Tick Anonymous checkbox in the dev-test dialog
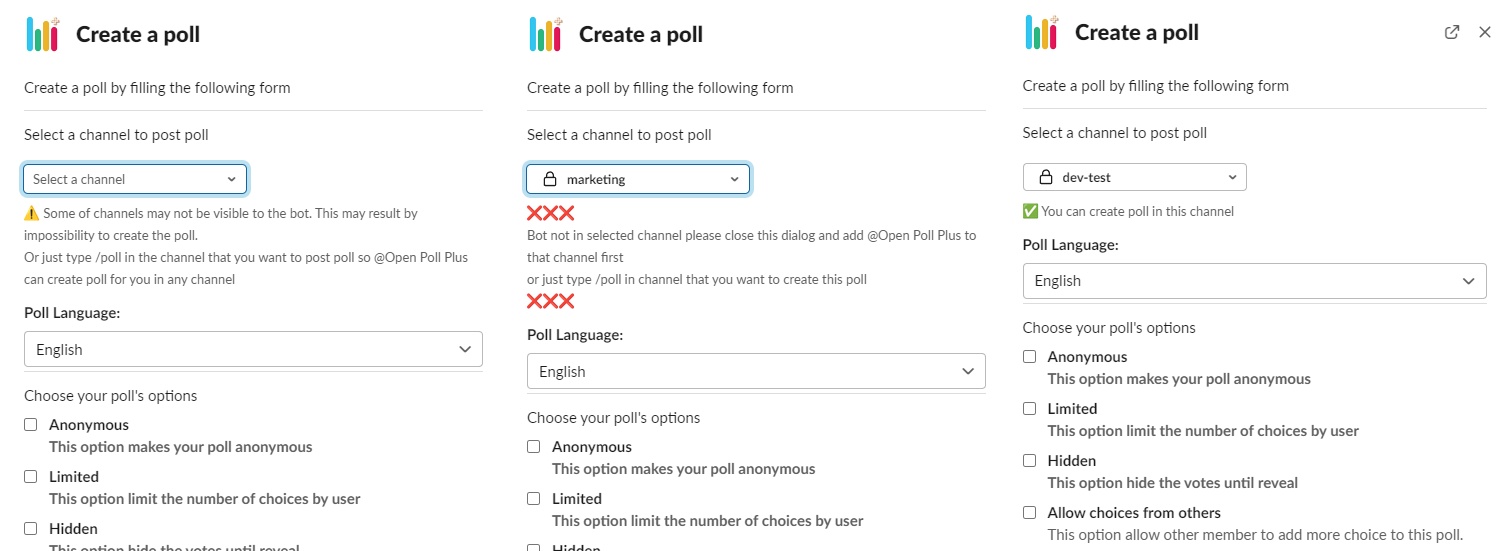The height and width of the screenshot is (551, 1502). tap(1030, 357)
